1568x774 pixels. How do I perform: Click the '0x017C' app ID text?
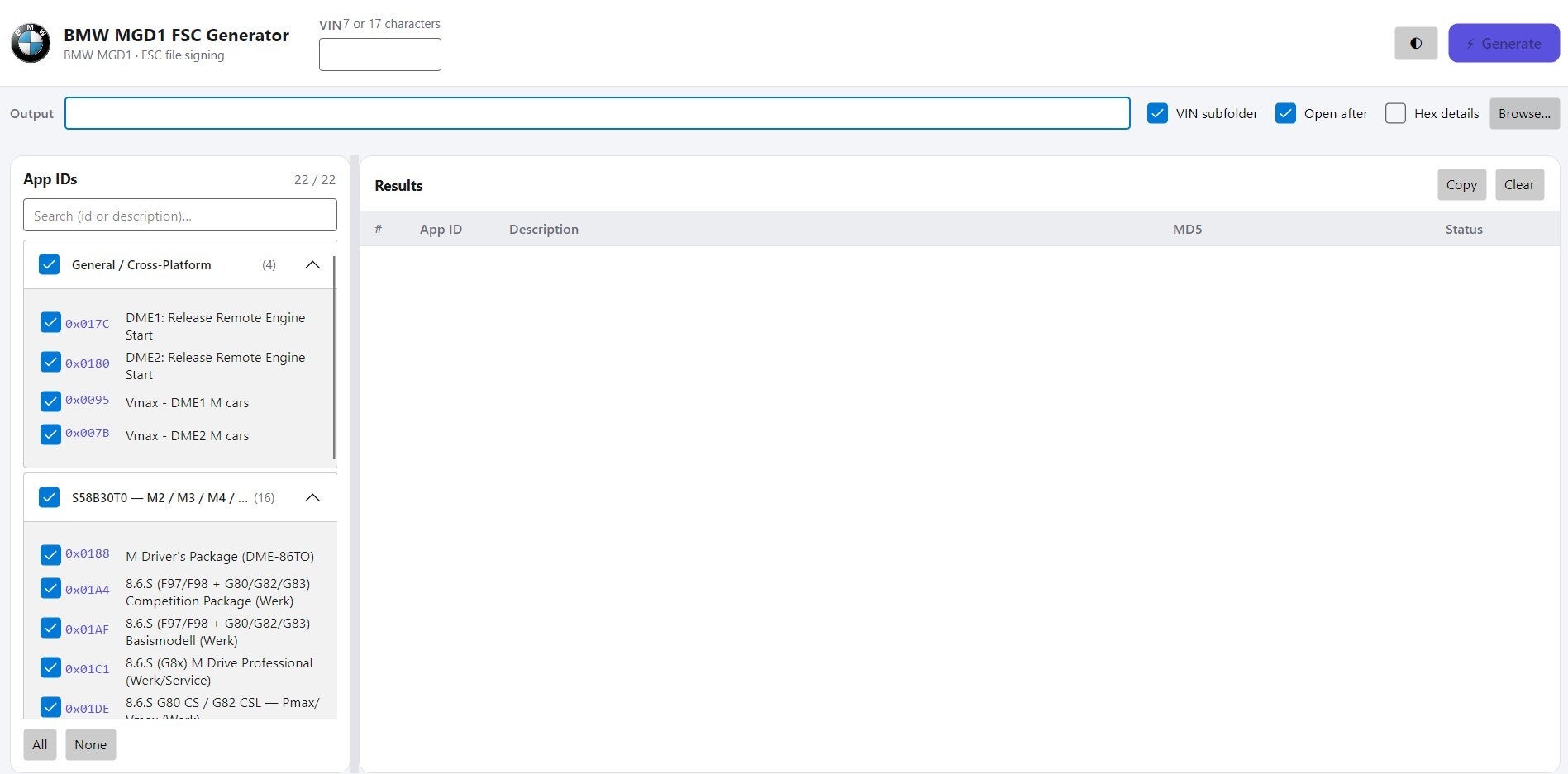pos(88,324)
